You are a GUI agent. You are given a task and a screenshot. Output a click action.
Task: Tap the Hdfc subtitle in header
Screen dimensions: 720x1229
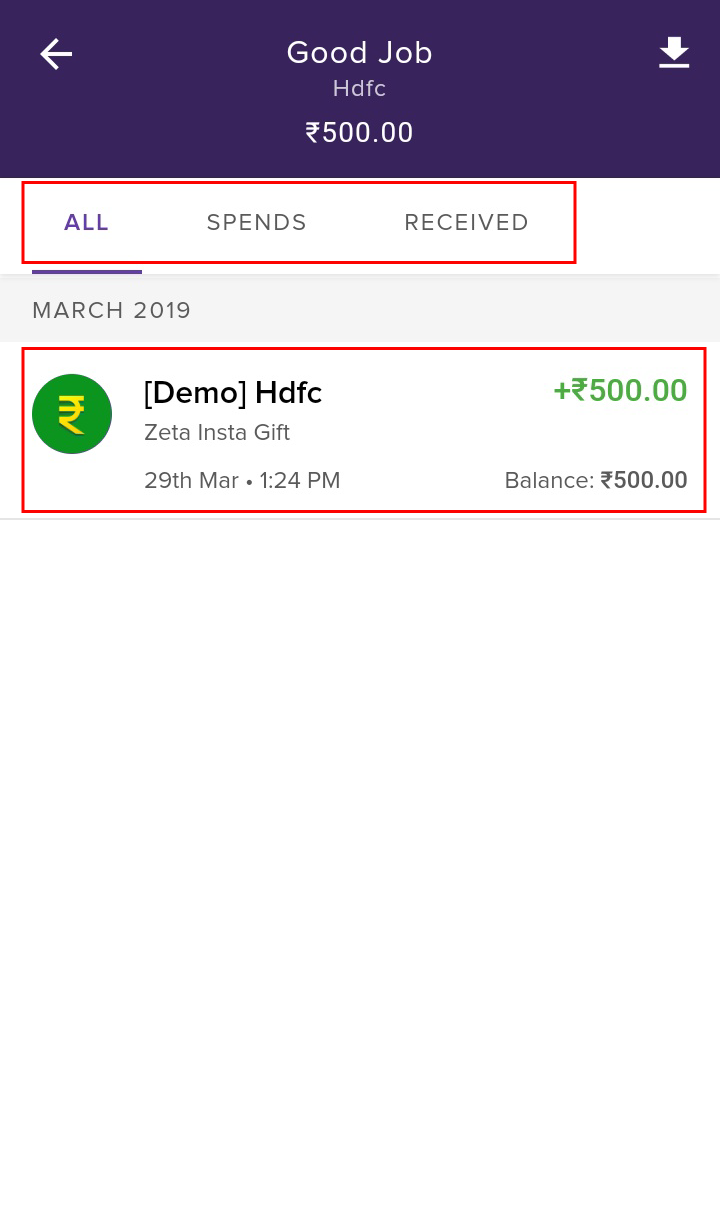360,89
